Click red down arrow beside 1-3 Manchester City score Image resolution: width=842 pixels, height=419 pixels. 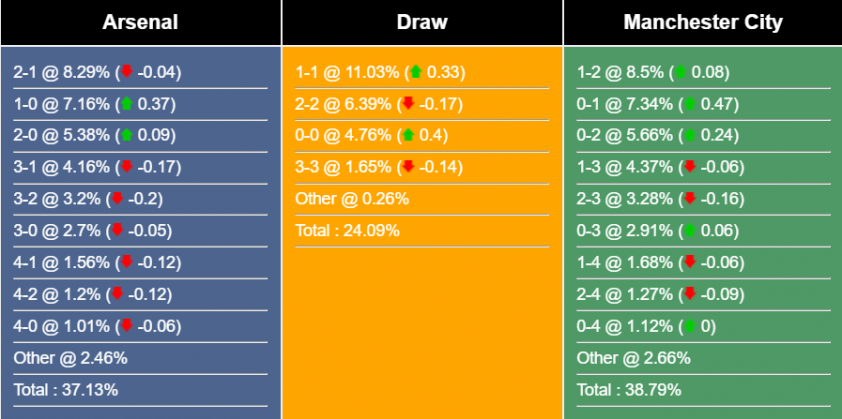coord(689,167)
